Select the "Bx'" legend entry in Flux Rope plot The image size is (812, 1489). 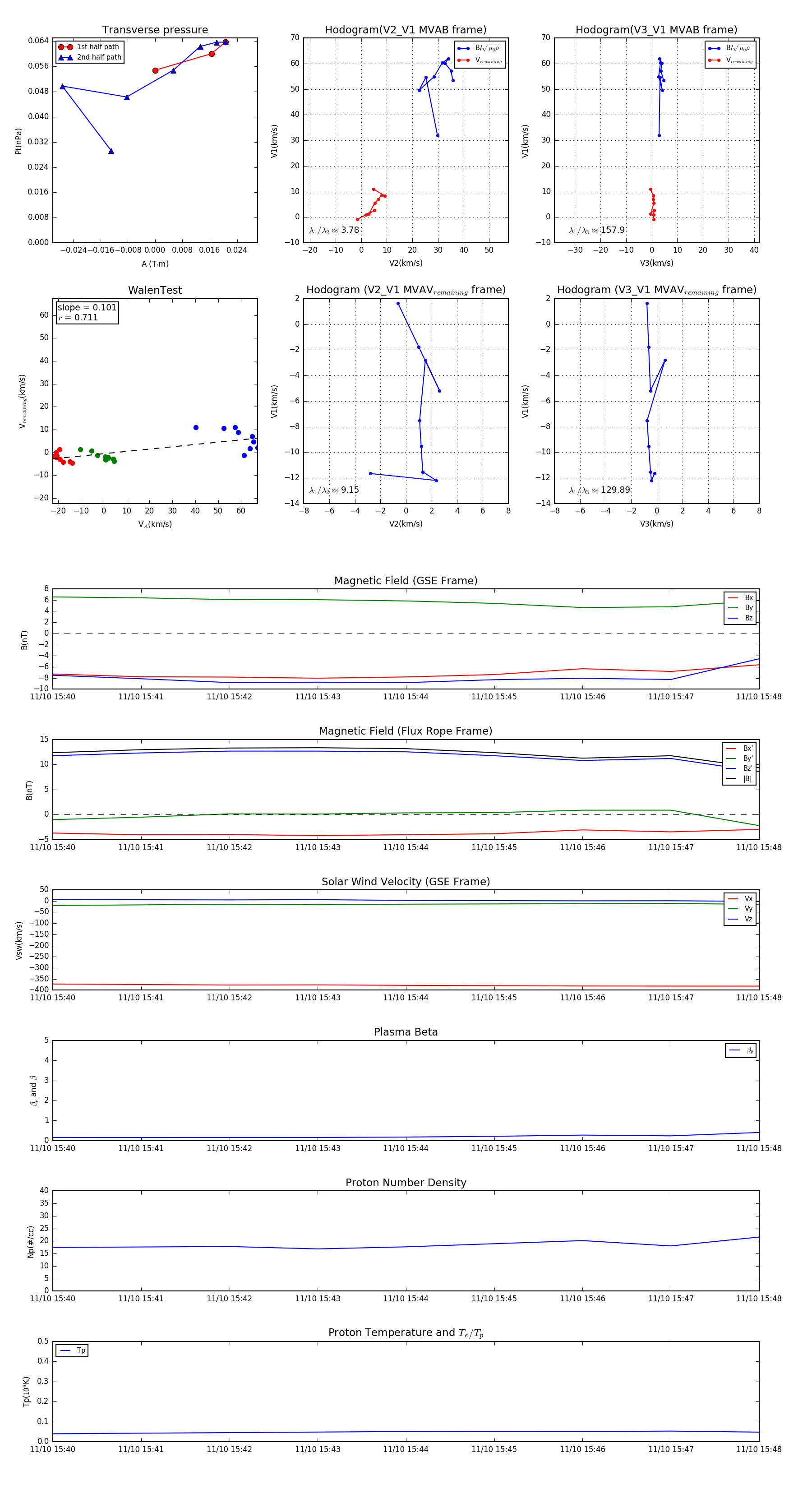point(740,748)
